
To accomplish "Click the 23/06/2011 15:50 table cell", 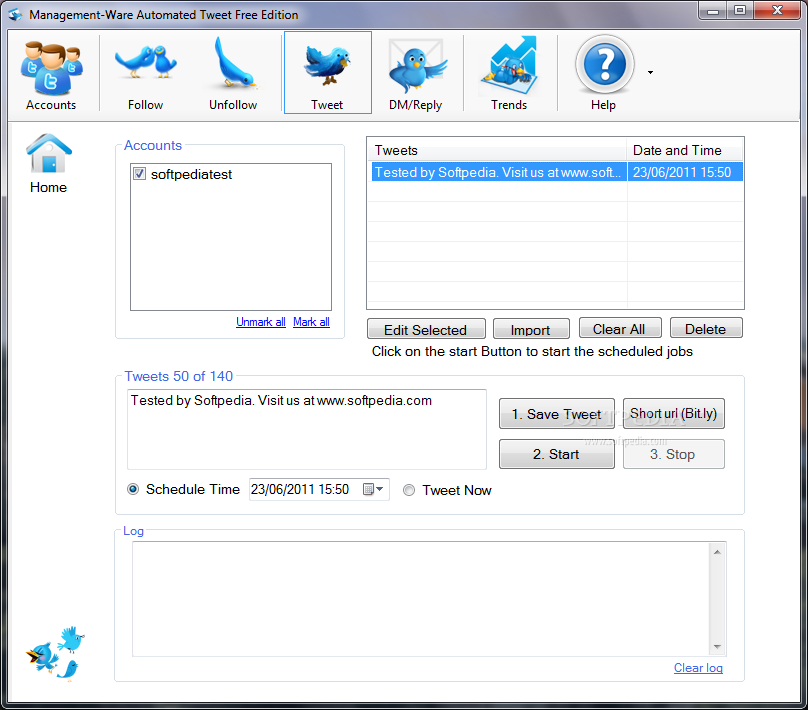I will 684,172.
